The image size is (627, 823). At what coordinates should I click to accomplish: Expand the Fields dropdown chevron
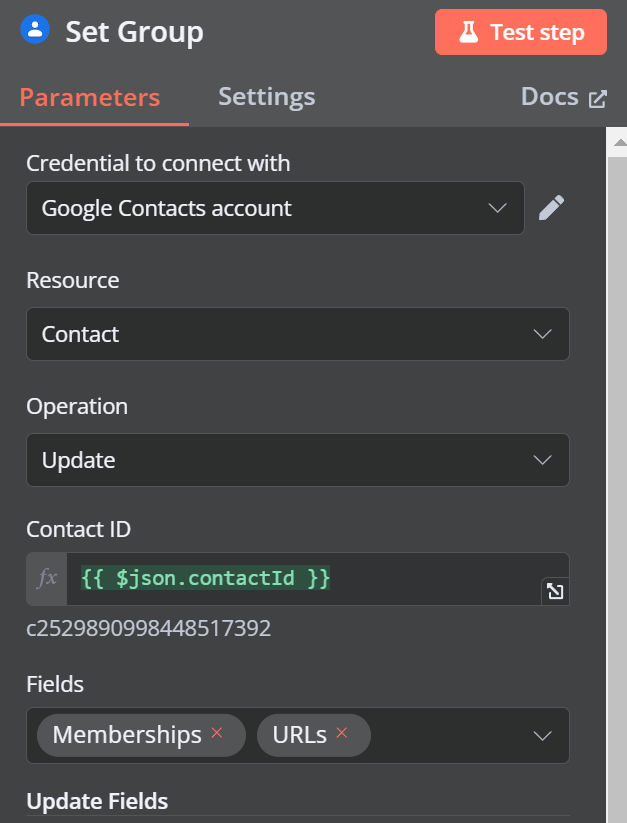[x=542, y=735]
